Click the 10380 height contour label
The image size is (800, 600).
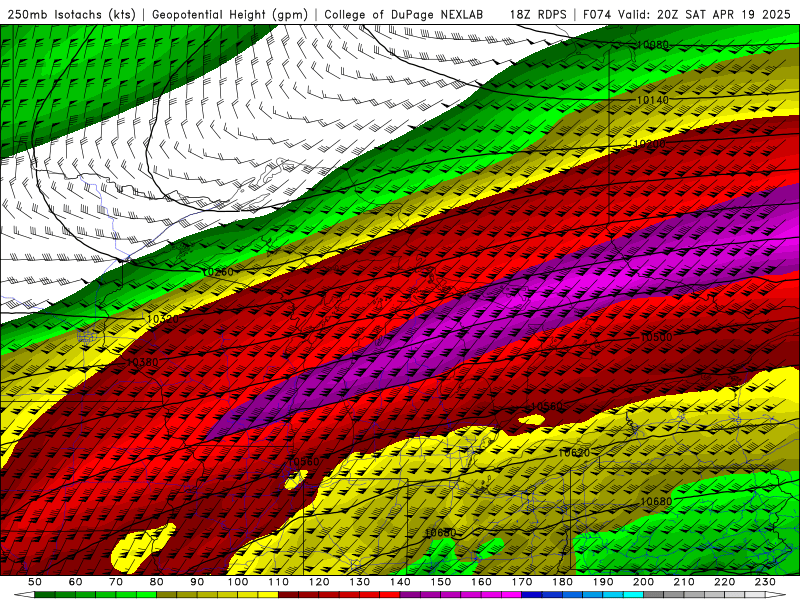pos(142,362)
